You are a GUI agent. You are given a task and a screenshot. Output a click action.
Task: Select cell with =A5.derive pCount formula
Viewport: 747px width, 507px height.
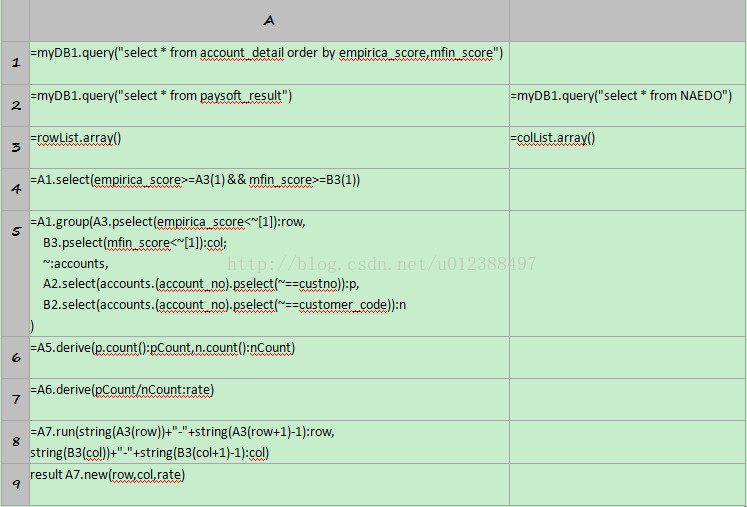point(269,357)
